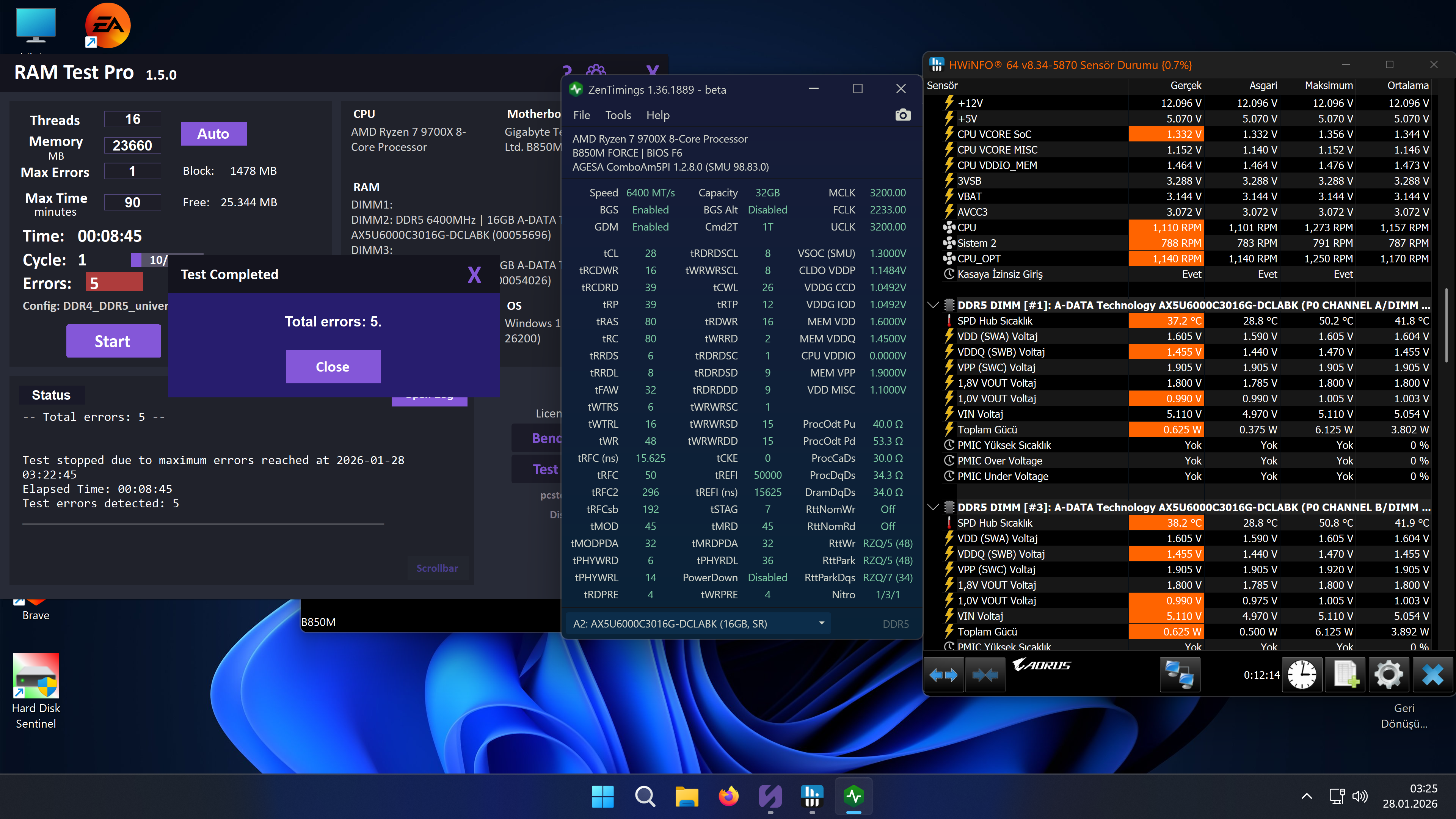Click the tCL value 28 in ZenTimings
The height and width of the screenshot is (819, 1456).
(x=651, y=253)
